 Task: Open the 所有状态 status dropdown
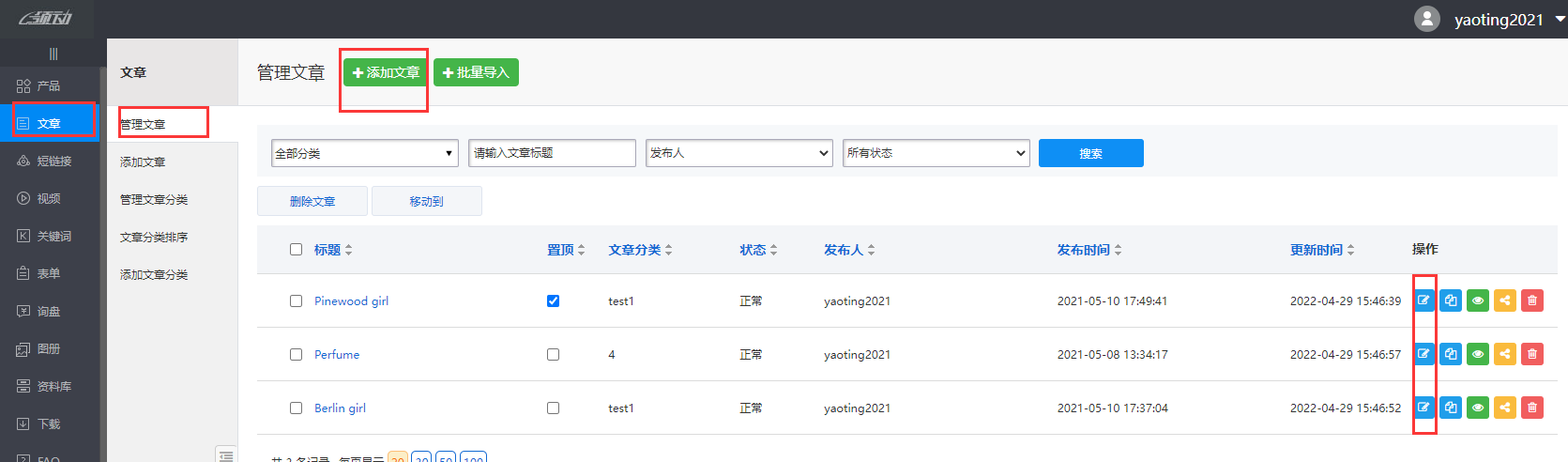(936, 153)
